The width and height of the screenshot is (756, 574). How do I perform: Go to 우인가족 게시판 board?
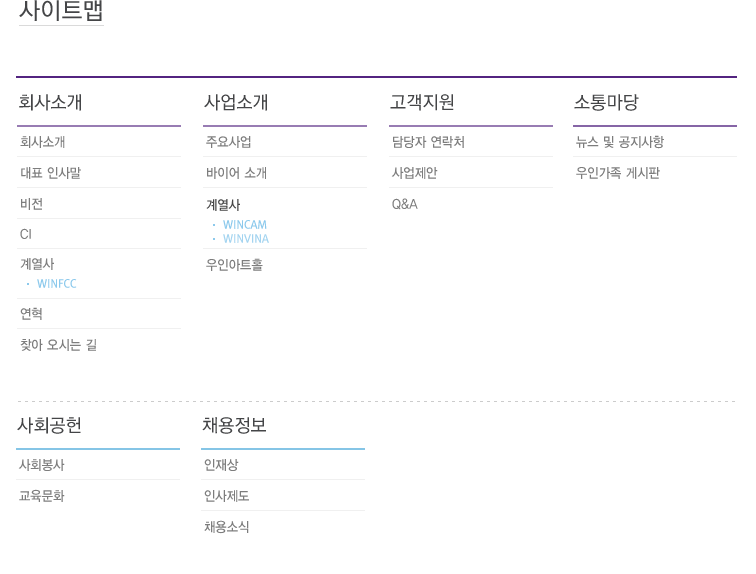click(617, 173)
